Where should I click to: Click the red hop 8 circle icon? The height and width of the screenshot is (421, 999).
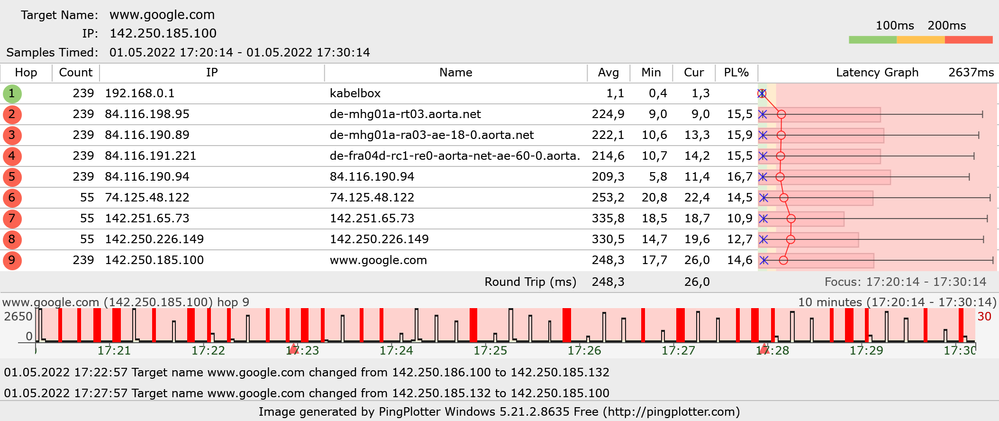point(12,239)
